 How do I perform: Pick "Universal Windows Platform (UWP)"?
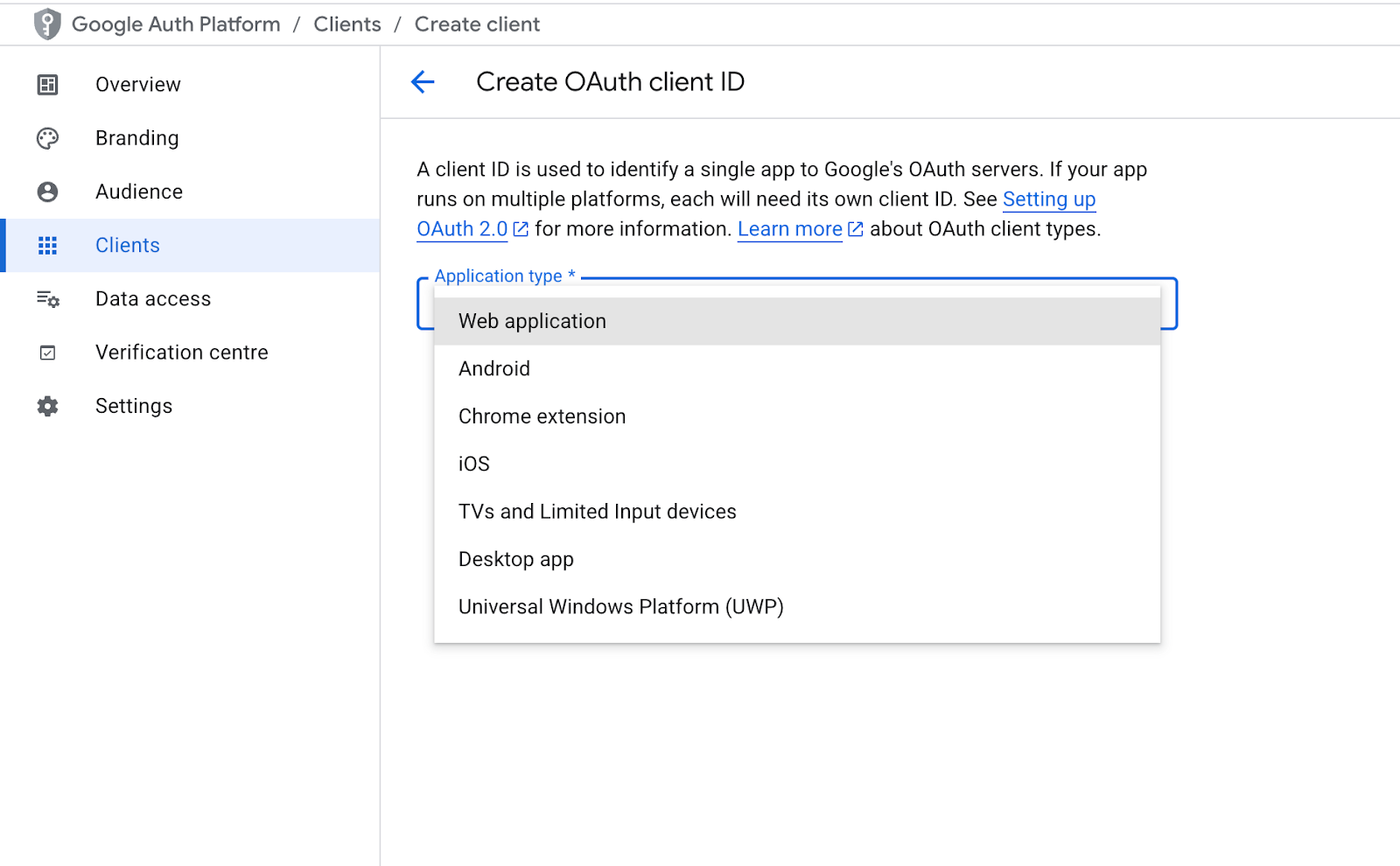(619, 606)
